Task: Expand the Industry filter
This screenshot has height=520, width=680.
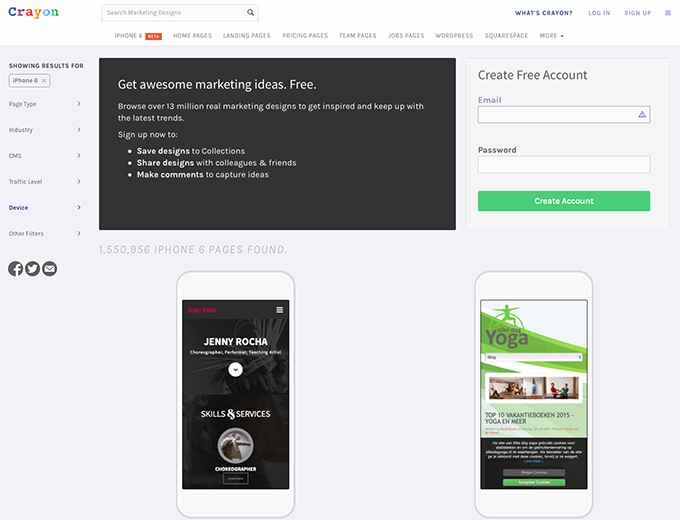Action: click(x=45, y=130)
